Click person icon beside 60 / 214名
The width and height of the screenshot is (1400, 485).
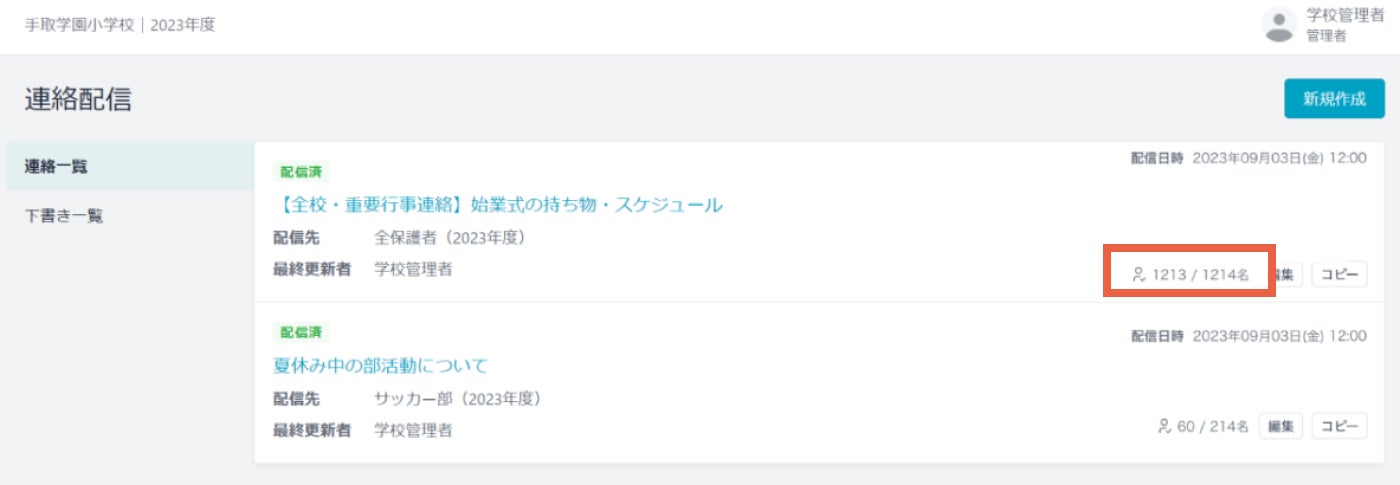1164,426
